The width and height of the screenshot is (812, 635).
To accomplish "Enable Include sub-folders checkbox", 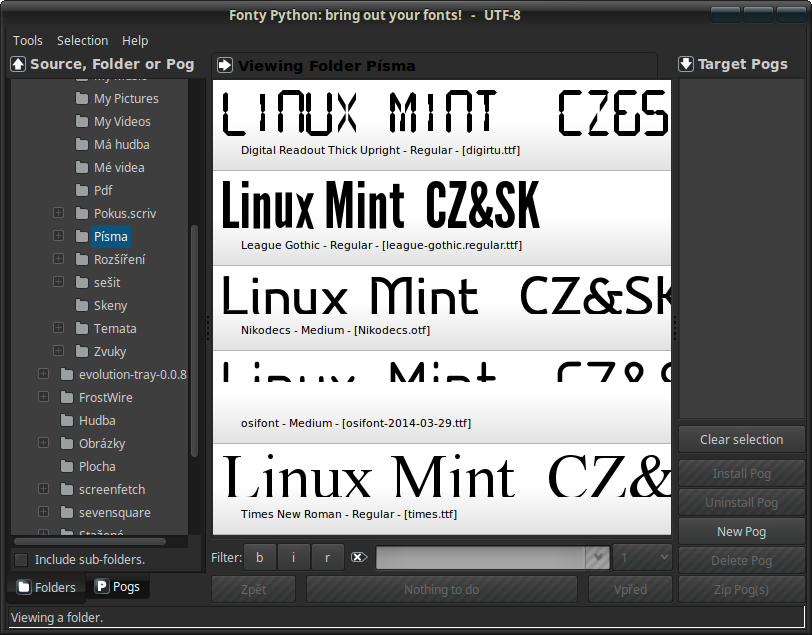I will point(21,560).
